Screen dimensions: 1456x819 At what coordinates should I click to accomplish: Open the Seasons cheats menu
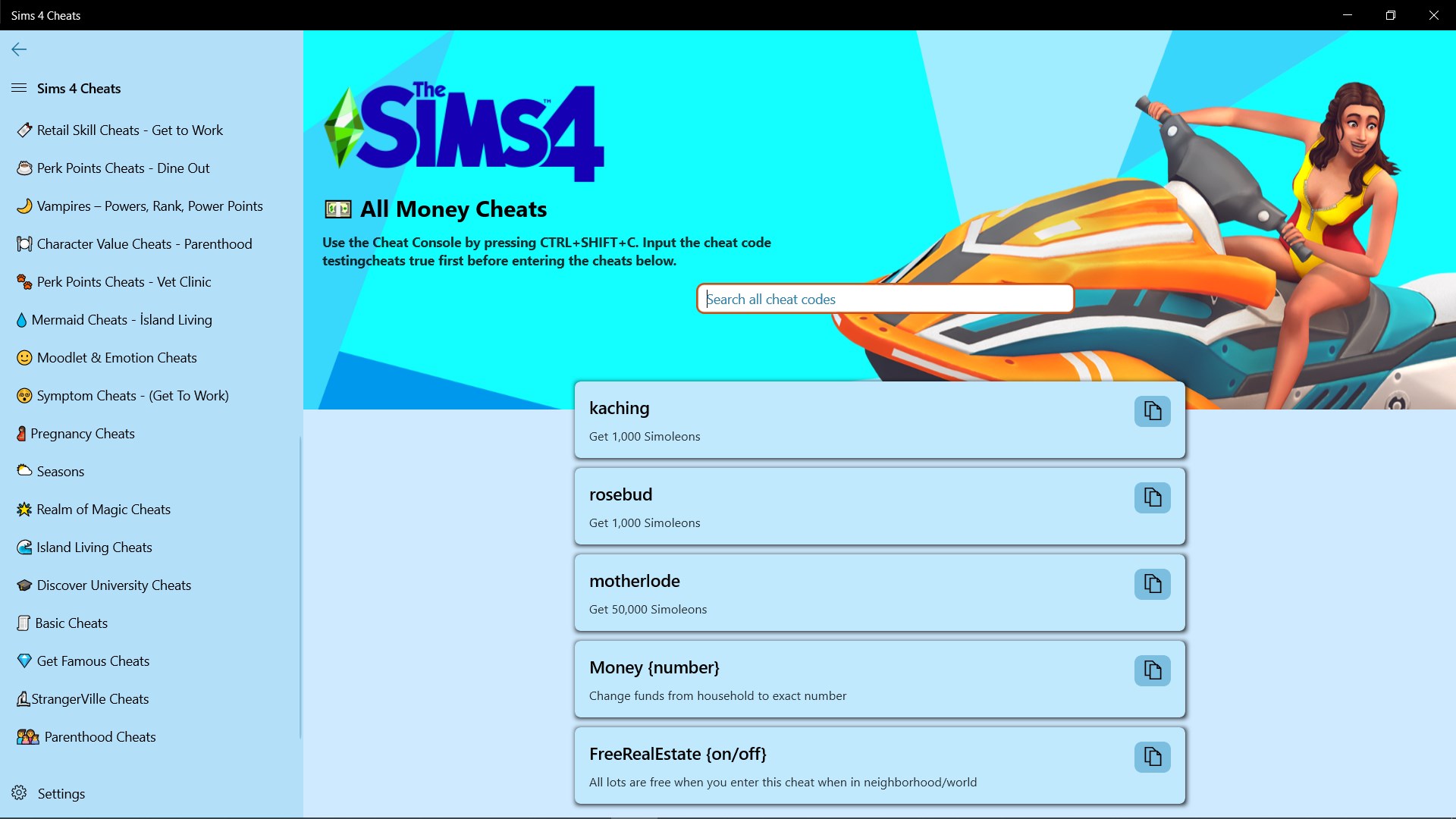pos(60,470)
